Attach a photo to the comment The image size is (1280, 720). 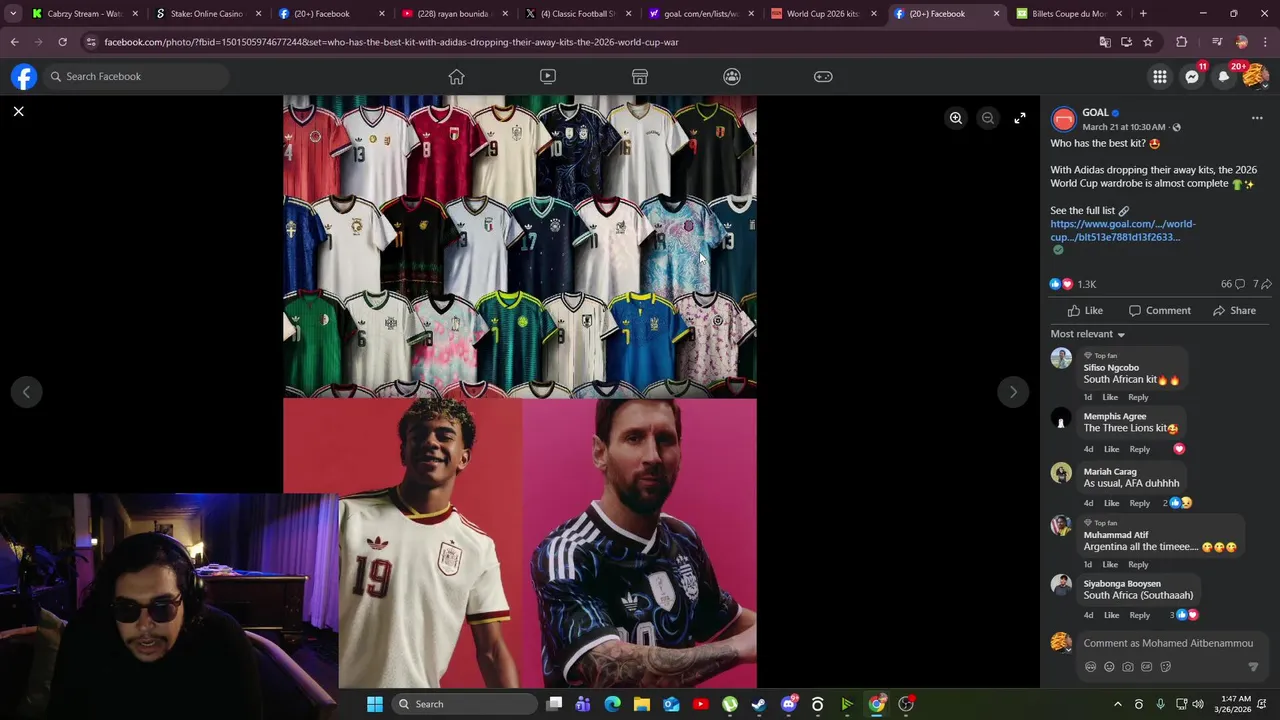coord(1128,667)
